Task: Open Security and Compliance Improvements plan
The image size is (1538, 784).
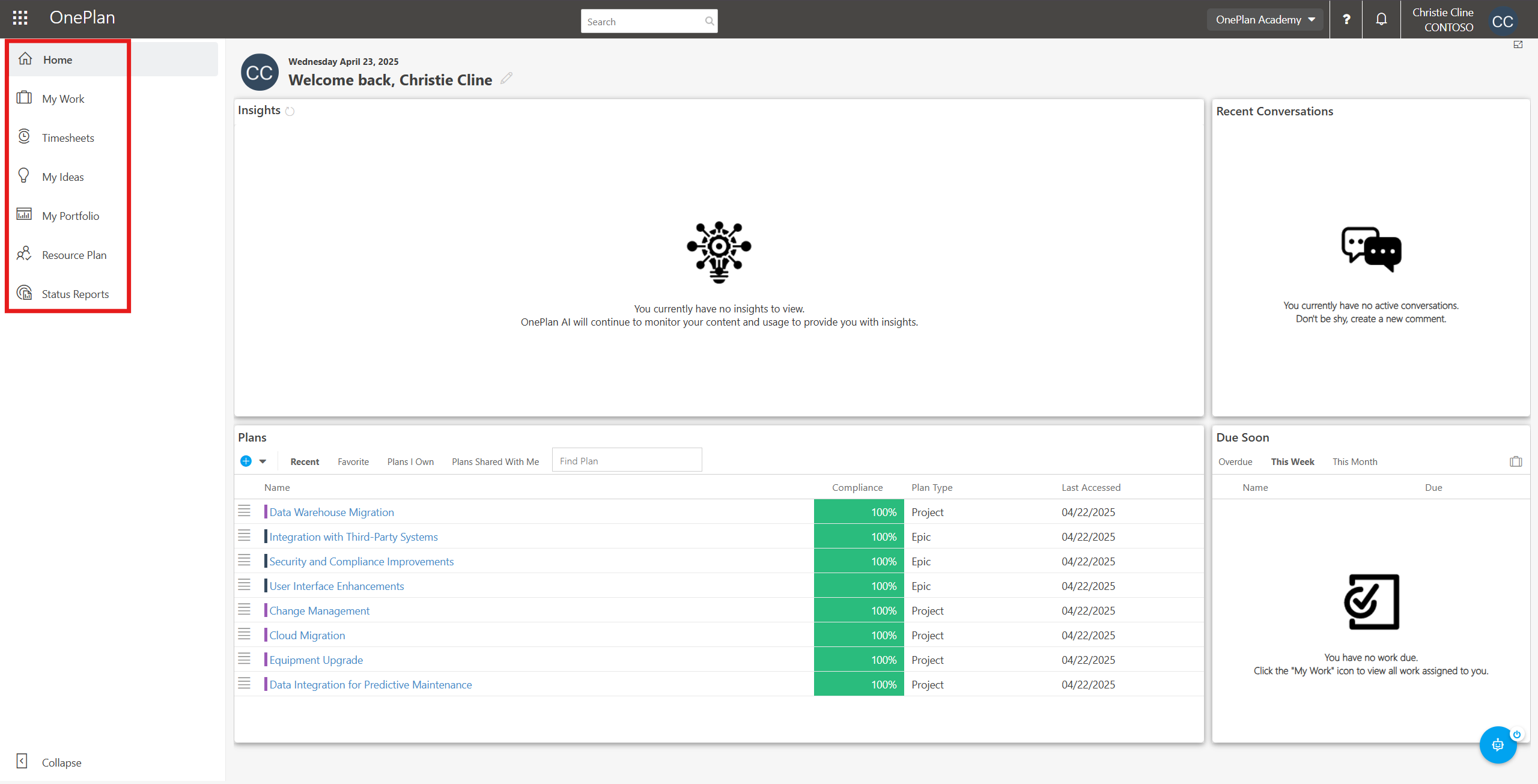Action: [361, 561]
